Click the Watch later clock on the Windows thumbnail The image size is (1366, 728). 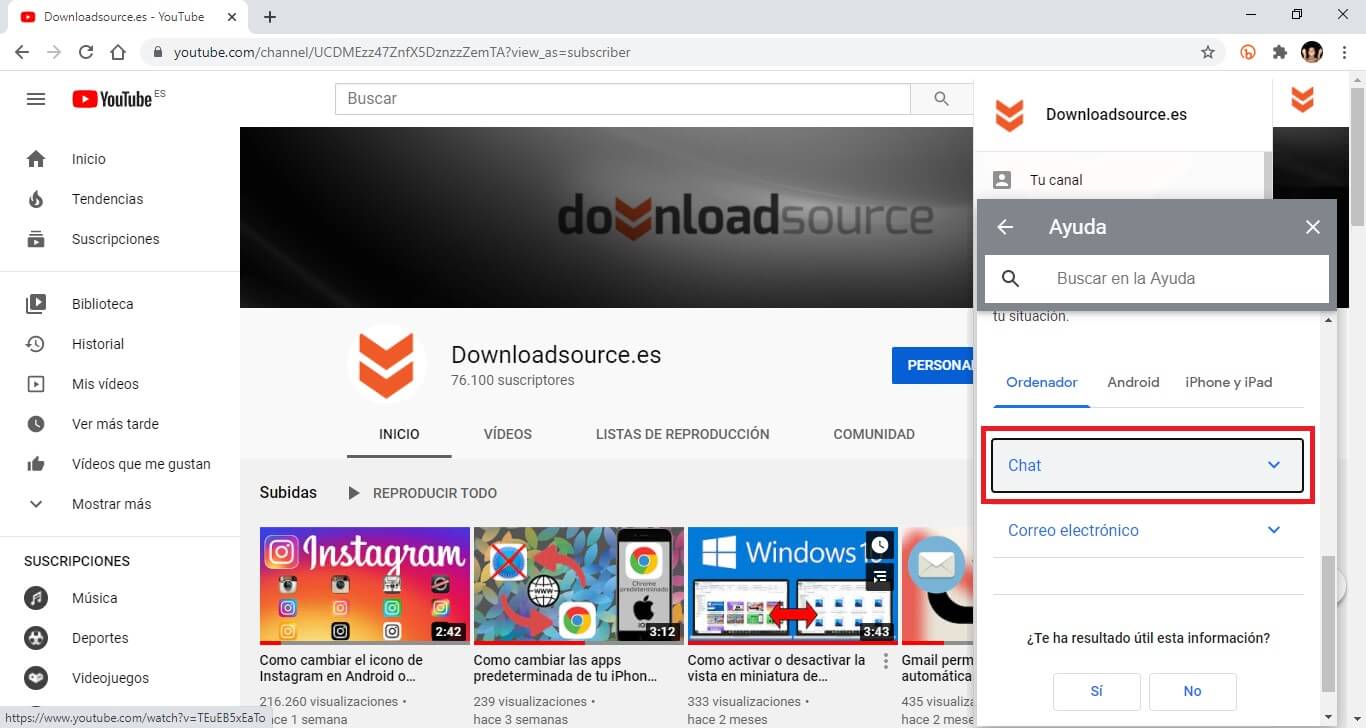coord(880,546)
